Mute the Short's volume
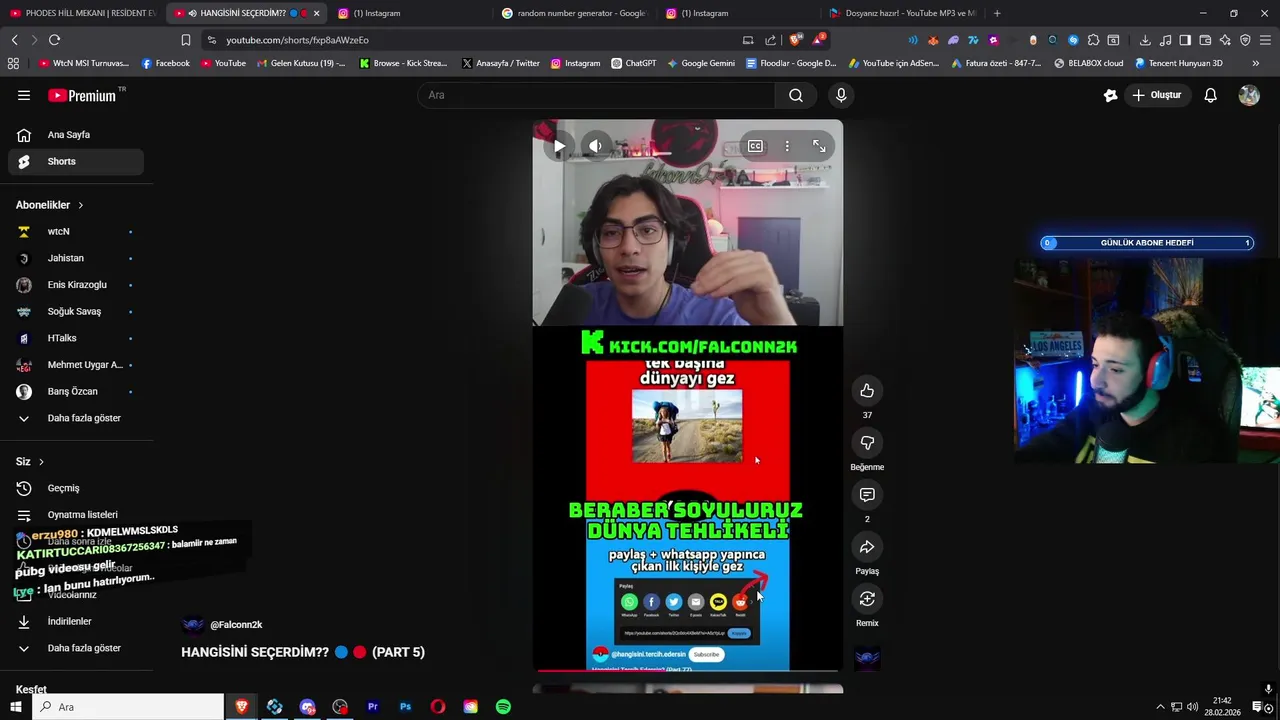 pos(595,146)
